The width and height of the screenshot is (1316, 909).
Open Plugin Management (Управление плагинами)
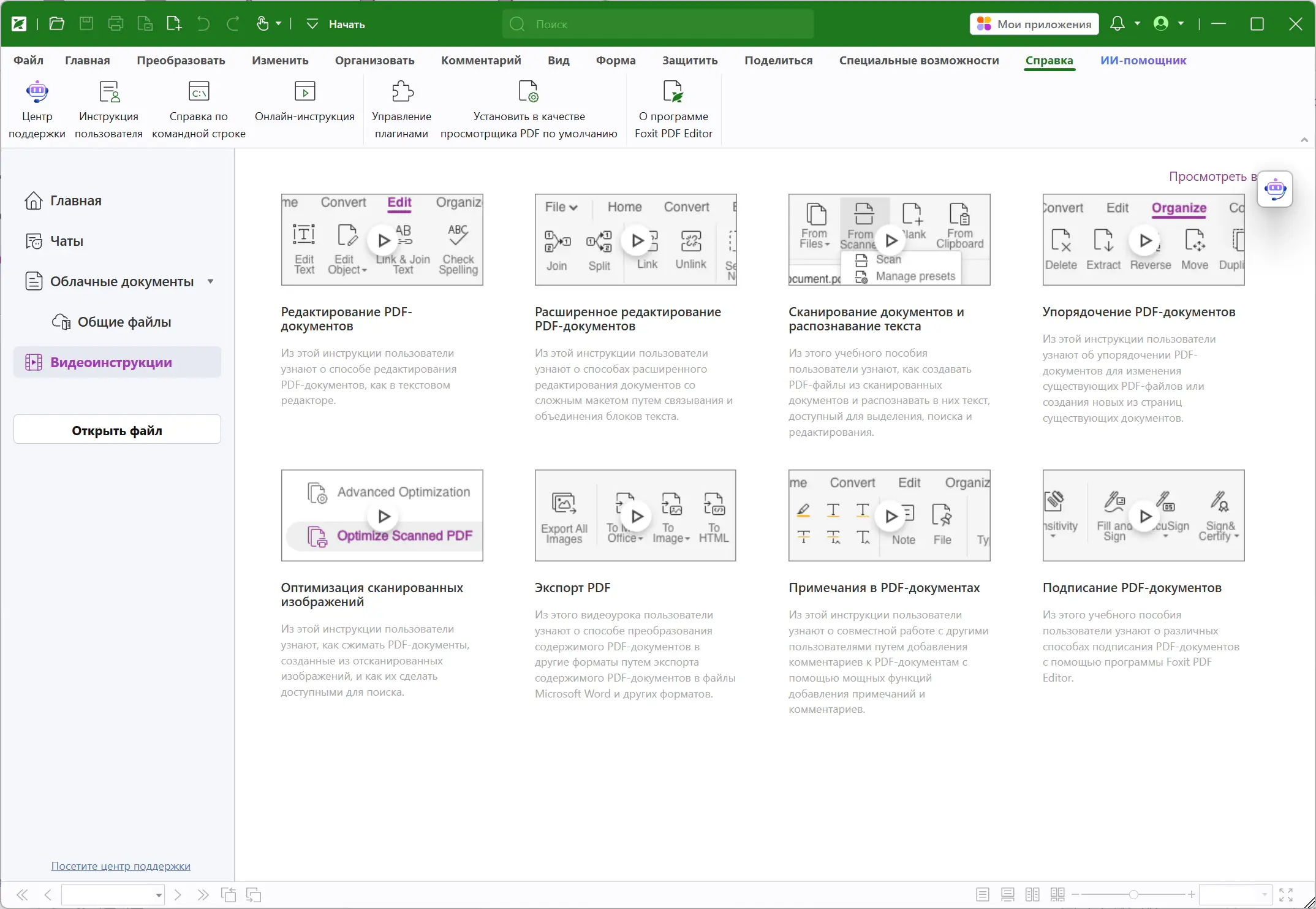[401, 92]
